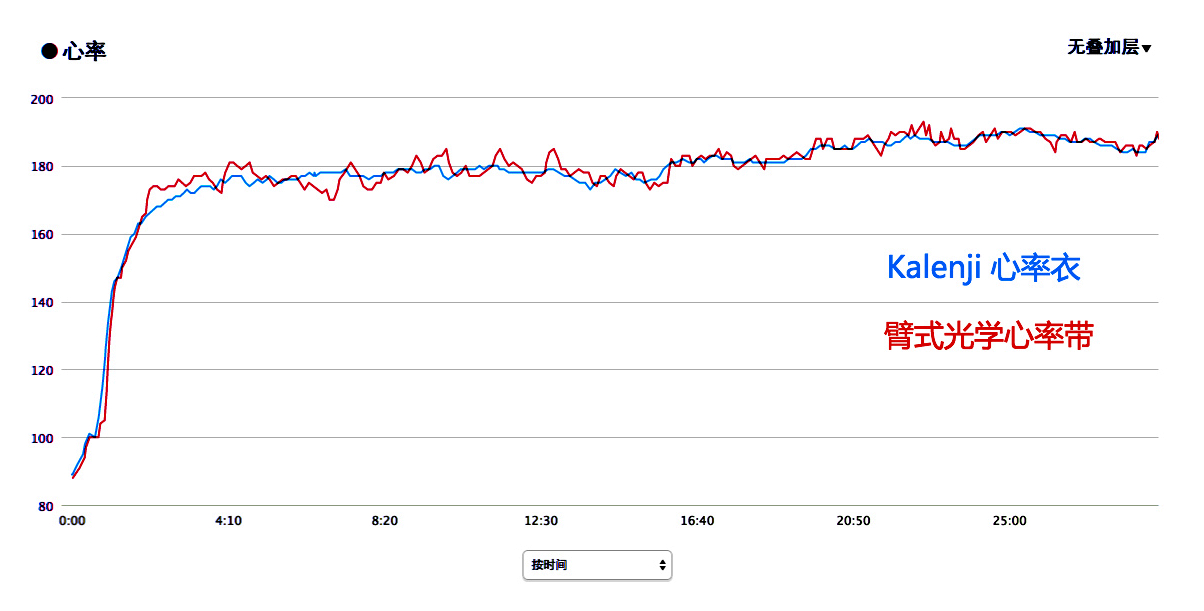Click the 0:00 time axis label
This screenshot has height=611, width=1204.
tap(72, 521)
